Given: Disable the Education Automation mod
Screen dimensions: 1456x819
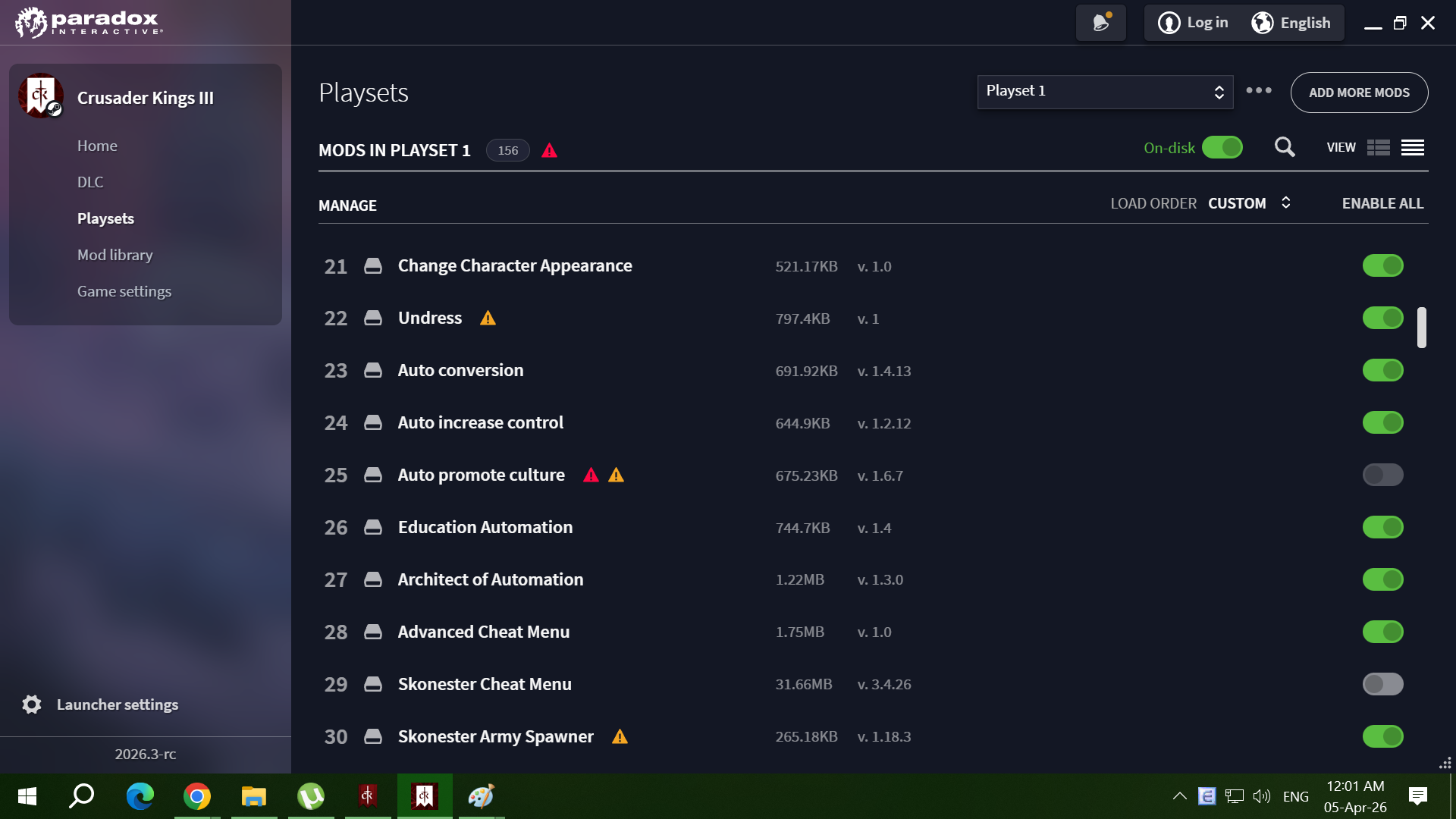Looking at the screenshot, I should coord(1383,528).
